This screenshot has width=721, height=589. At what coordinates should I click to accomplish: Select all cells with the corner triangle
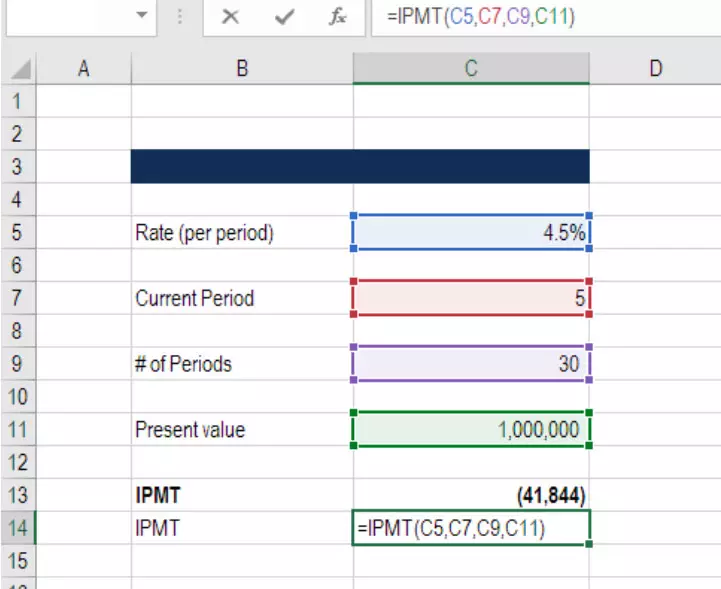(x=19, y=69)
